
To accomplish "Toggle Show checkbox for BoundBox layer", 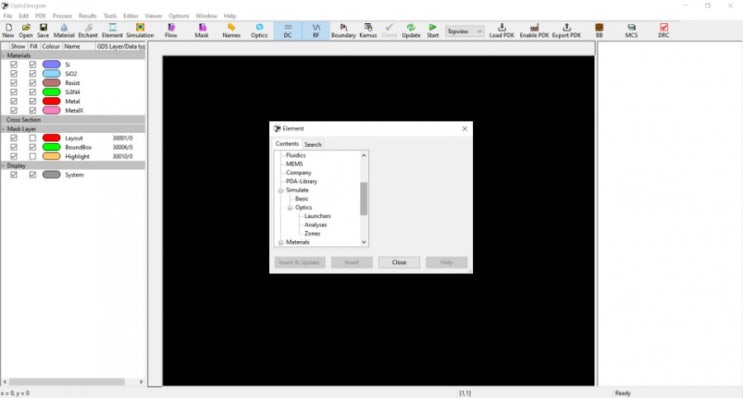I will tap(14, 147).
